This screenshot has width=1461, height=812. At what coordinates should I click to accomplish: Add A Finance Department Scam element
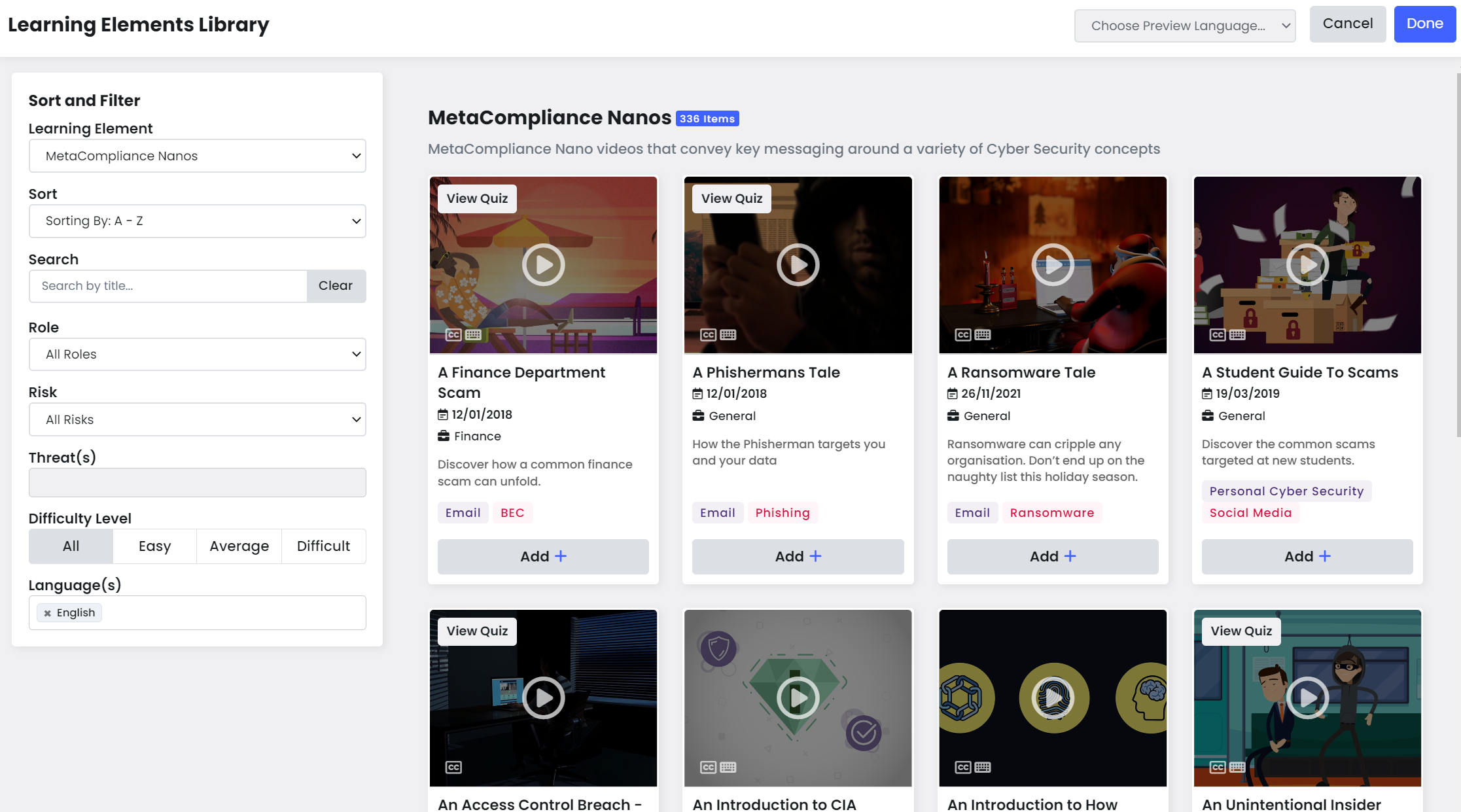point(543,557)
